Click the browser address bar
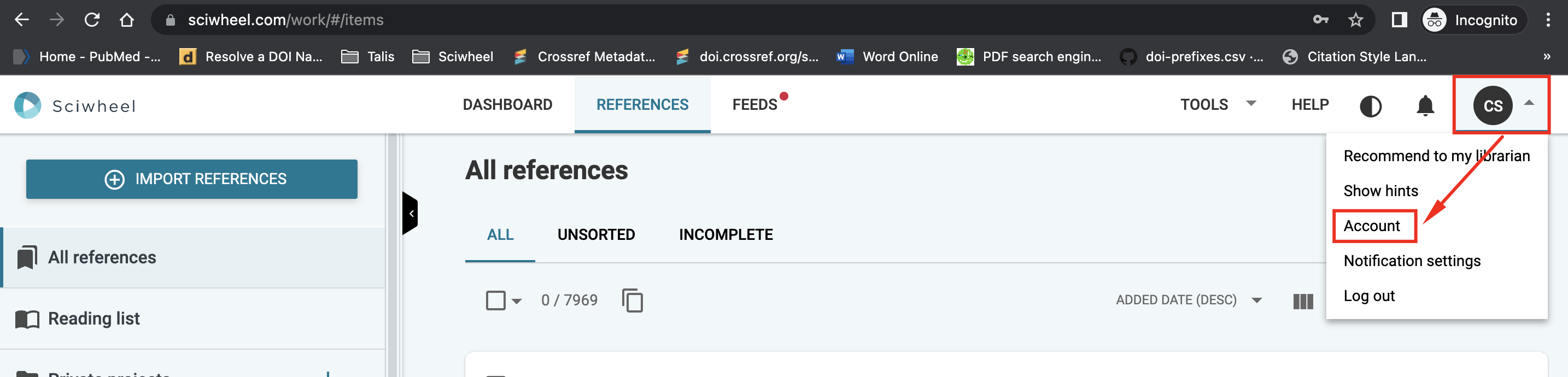The width and height of the screenshot is (1568, 377). [730, 20]
